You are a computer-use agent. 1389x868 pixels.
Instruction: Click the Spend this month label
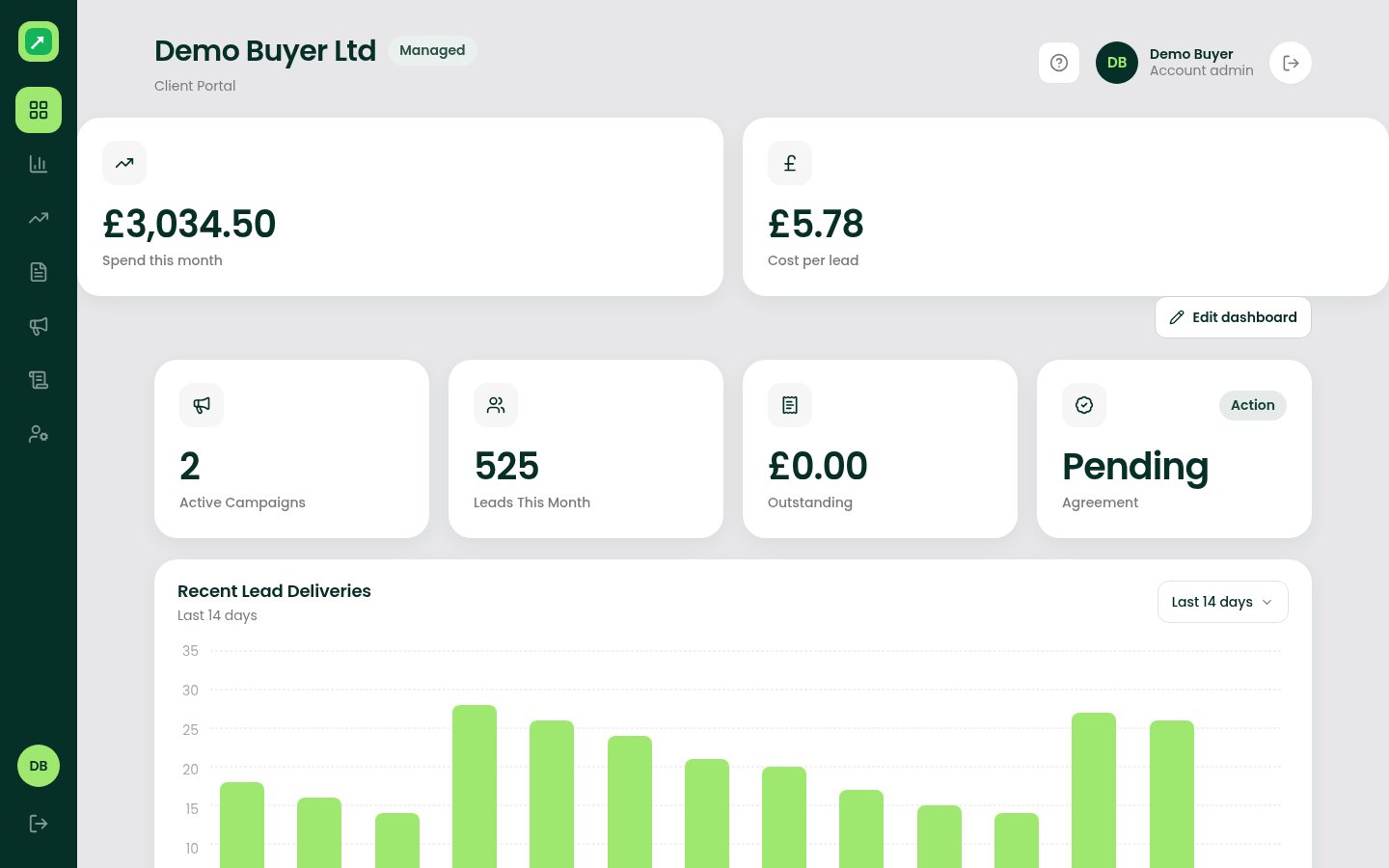click(162, 260)
